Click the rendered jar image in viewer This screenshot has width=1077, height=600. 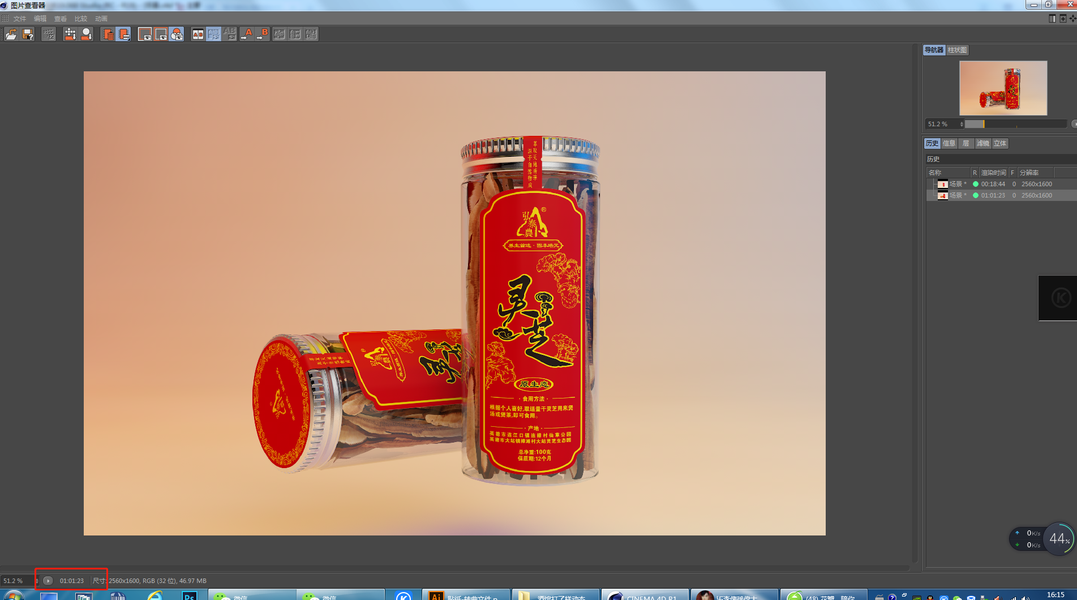455,303
